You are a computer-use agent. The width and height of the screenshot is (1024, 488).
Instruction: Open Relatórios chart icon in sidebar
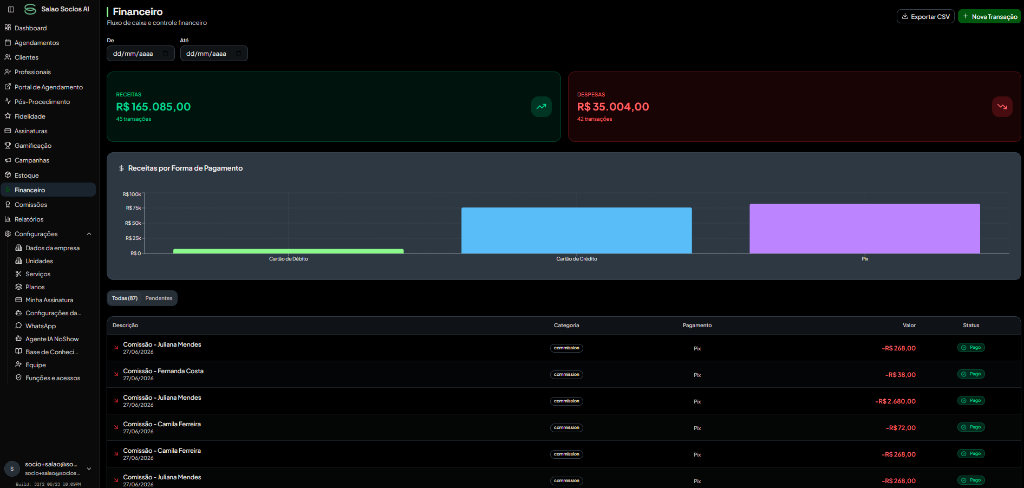coord(8,220)
